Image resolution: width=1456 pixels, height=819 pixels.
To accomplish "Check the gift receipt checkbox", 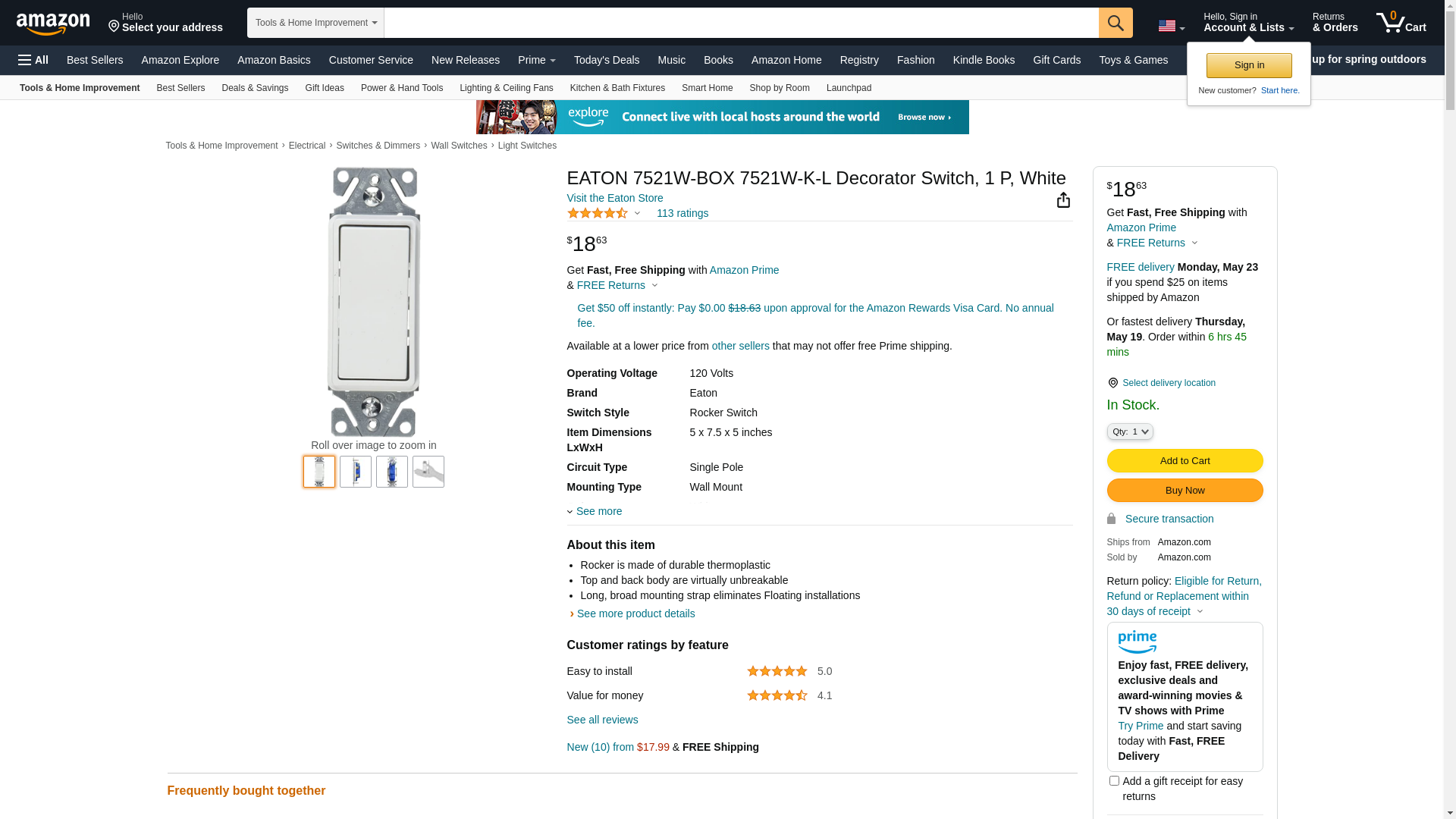I will tap(1114, 780).
